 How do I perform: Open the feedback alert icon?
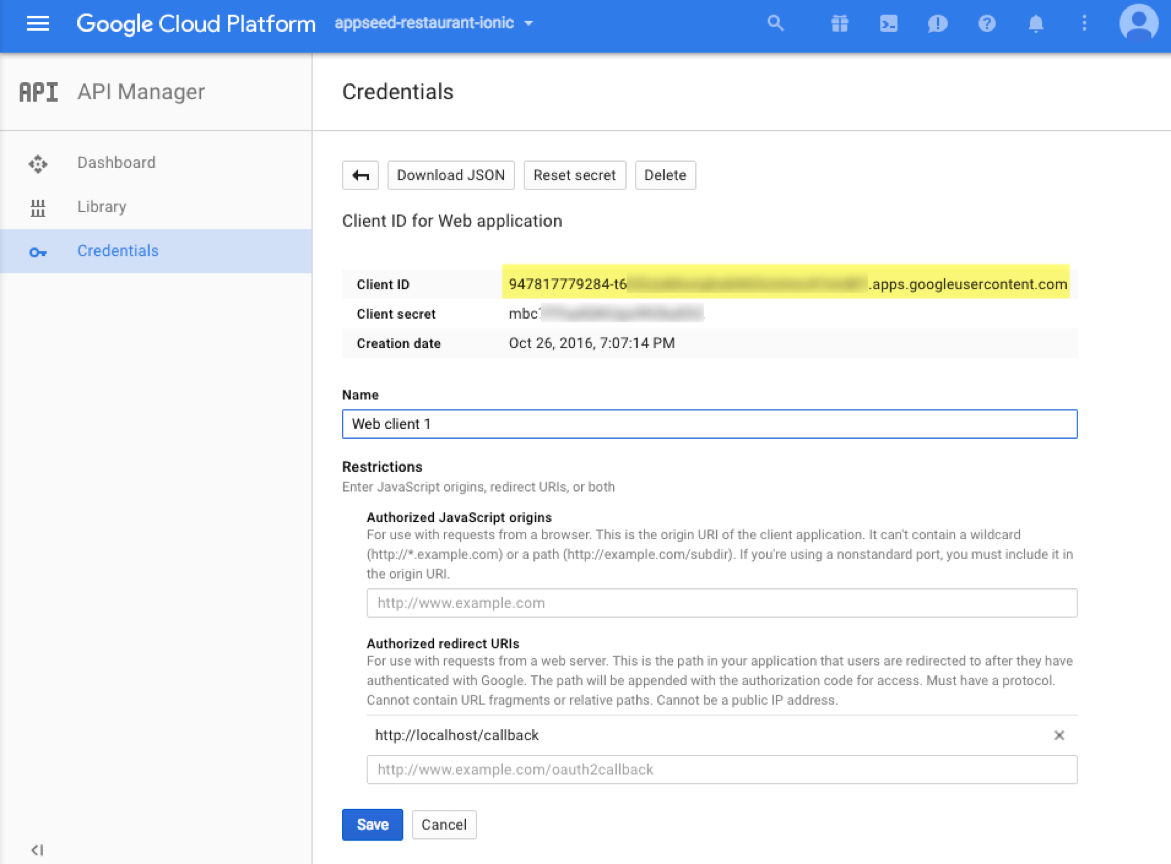coord(937,24)
